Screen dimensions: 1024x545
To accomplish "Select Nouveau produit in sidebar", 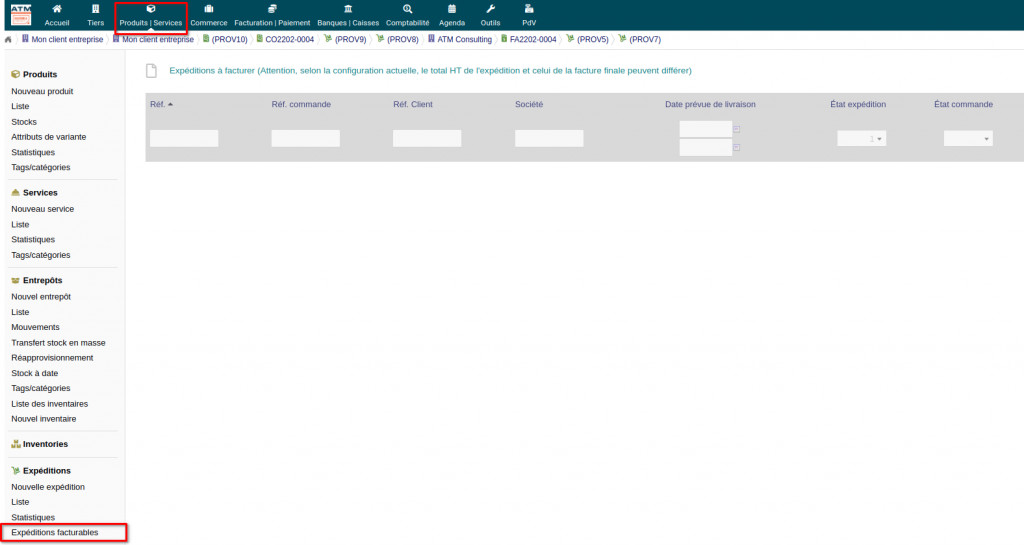I will point(42,91).
